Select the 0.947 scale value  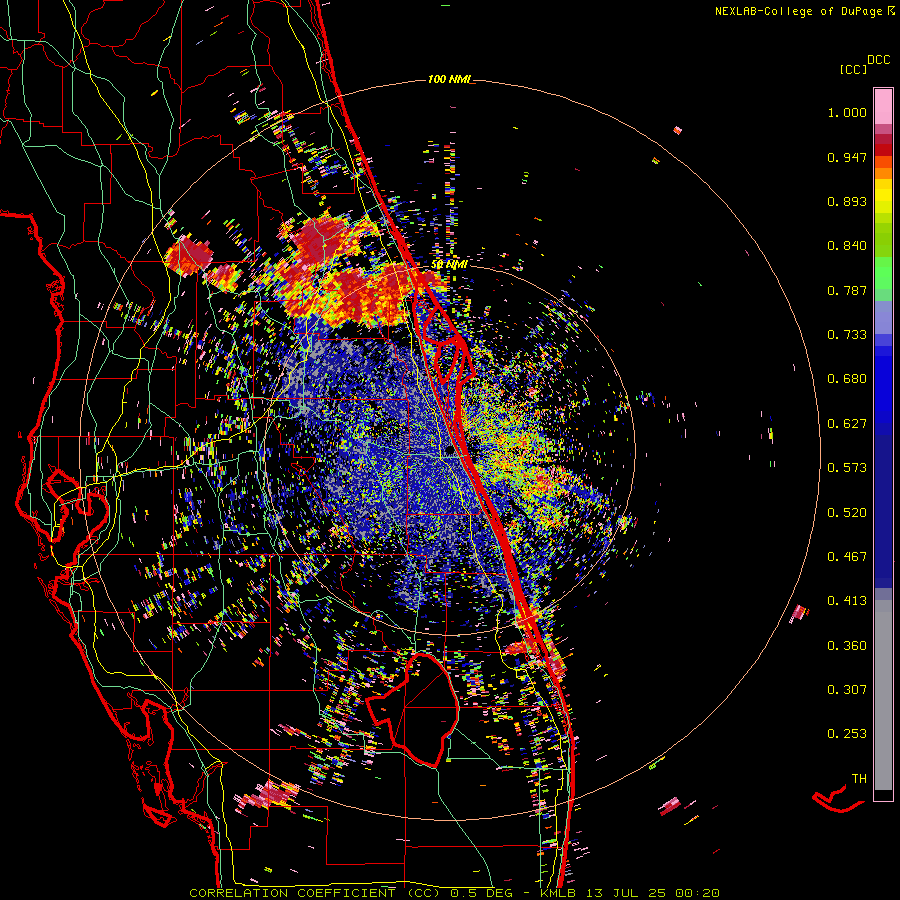tap(847, 157)
